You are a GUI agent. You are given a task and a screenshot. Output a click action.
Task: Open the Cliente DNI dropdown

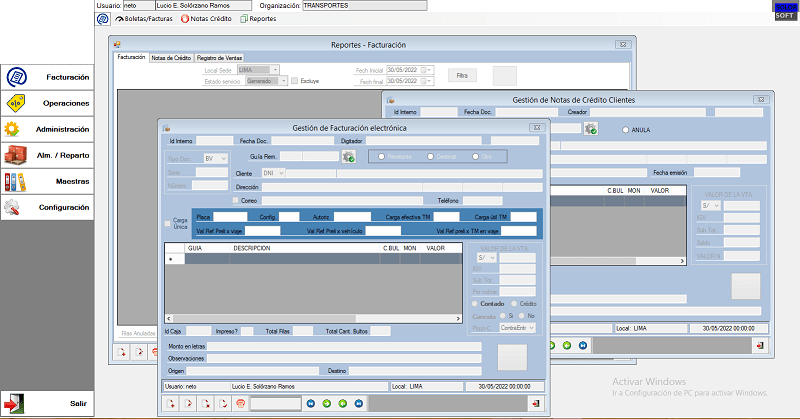[279, 173]
